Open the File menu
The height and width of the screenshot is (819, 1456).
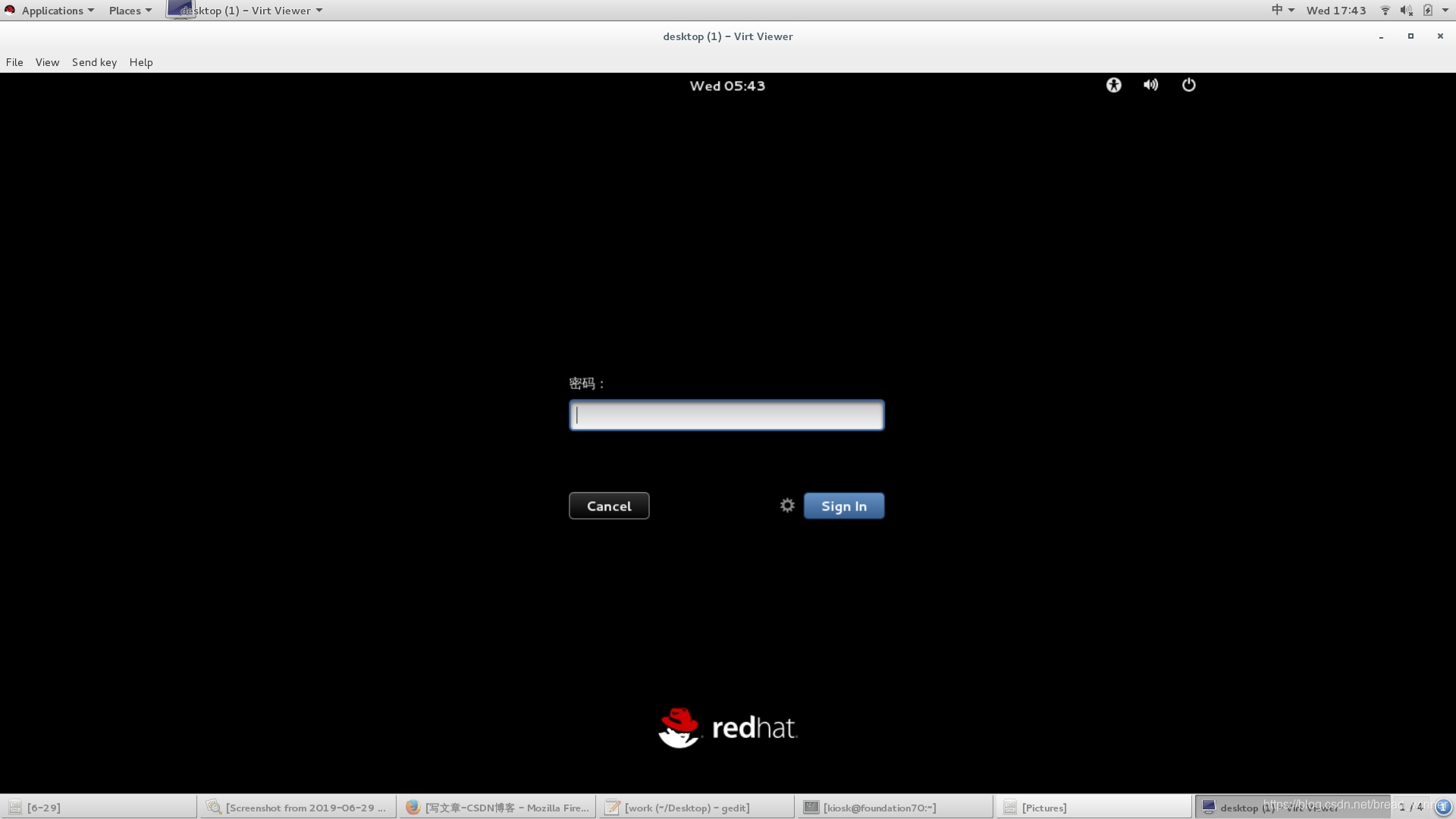click(14, 62)
